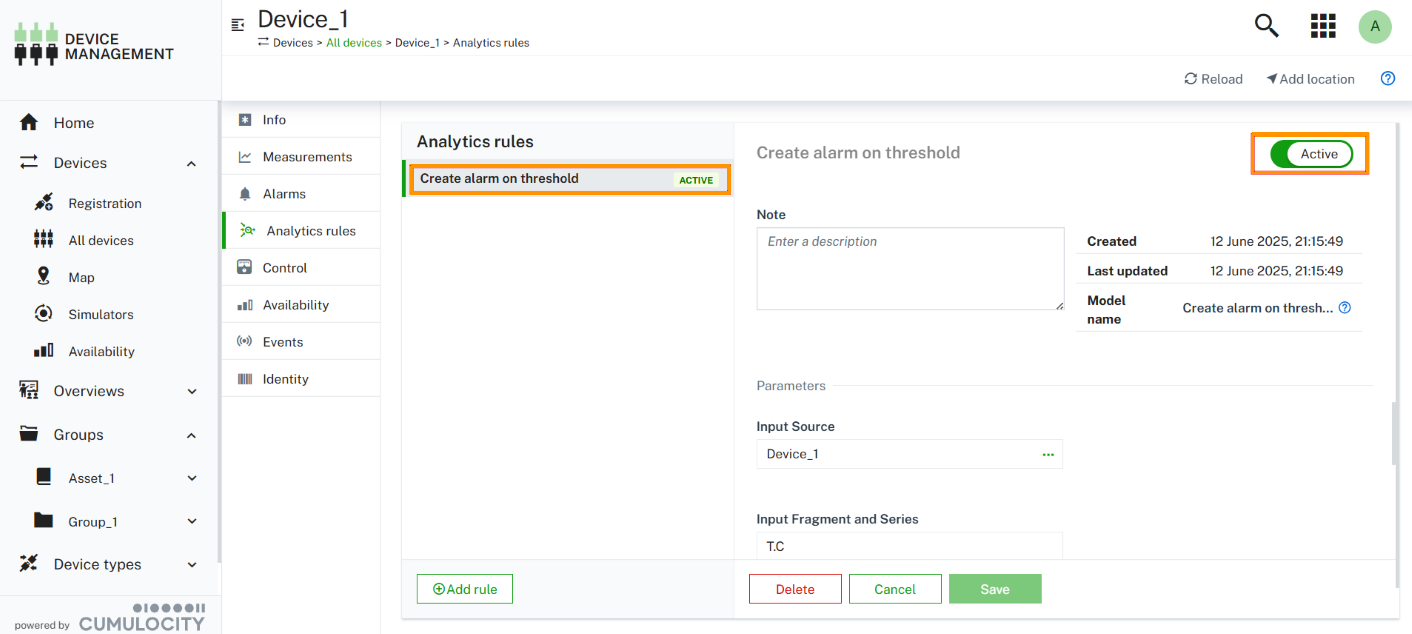This screenshot has height=634, width=1412.
Task: Select the Create alarm on threshold rule
Action: 568,179
